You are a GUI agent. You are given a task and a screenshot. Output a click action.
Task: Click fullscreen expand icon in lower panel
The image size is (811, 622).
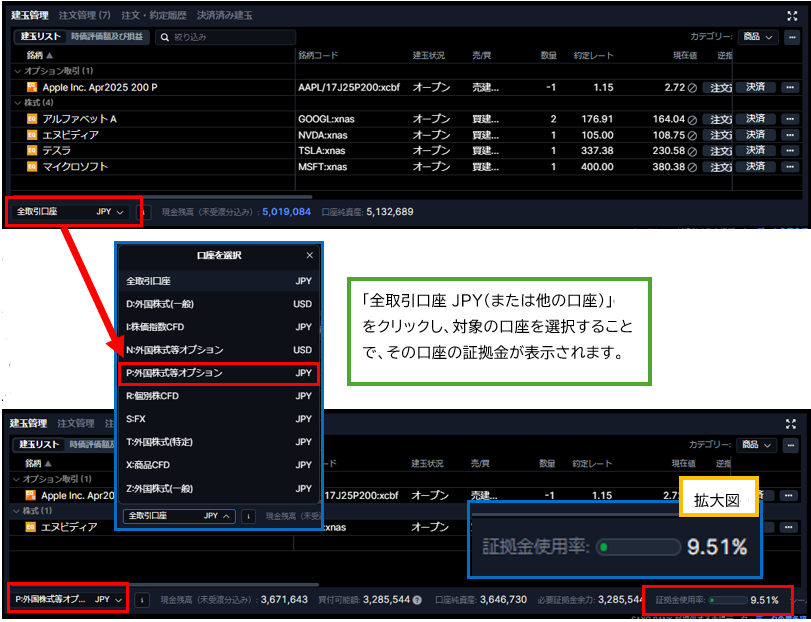tap(791, 424)
